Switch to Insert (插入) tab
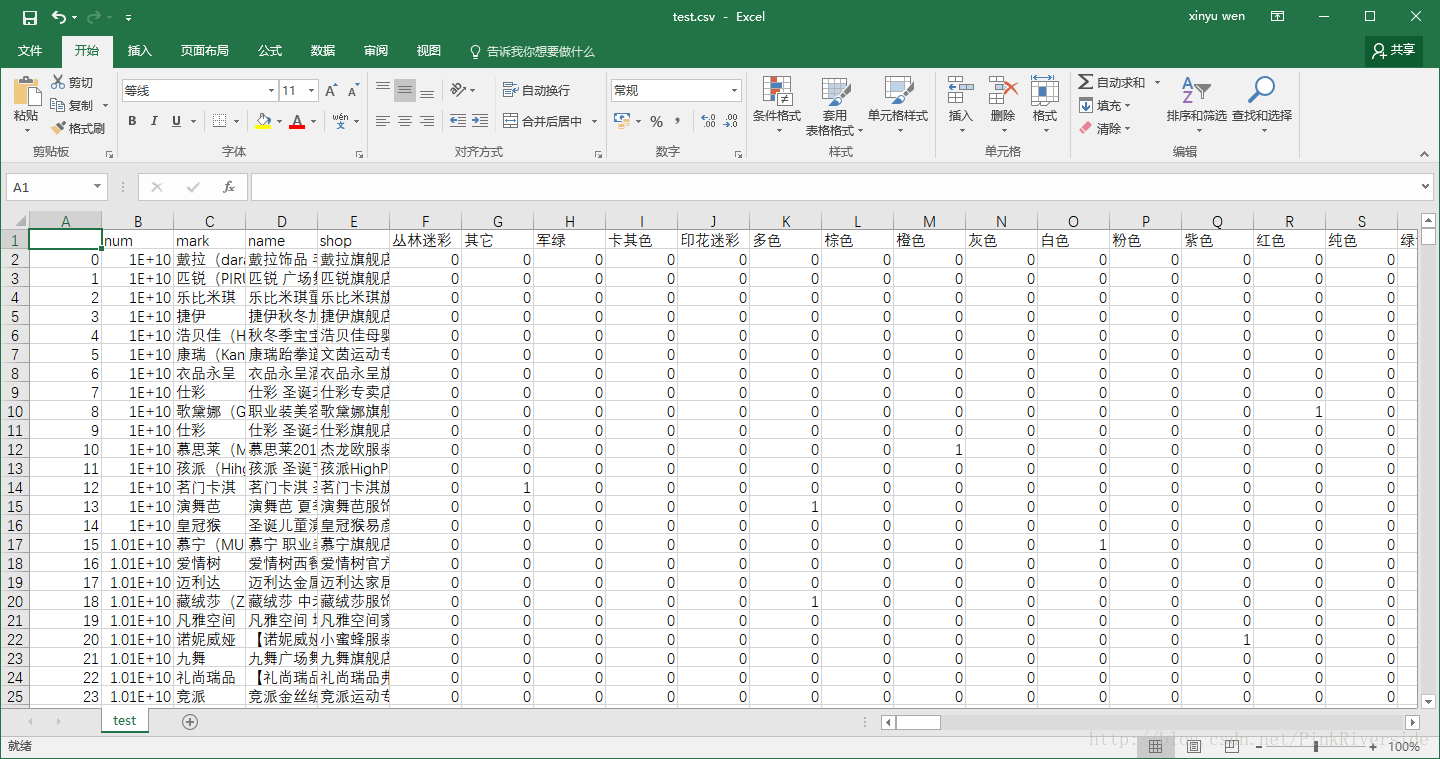 [x=140, y=51]
